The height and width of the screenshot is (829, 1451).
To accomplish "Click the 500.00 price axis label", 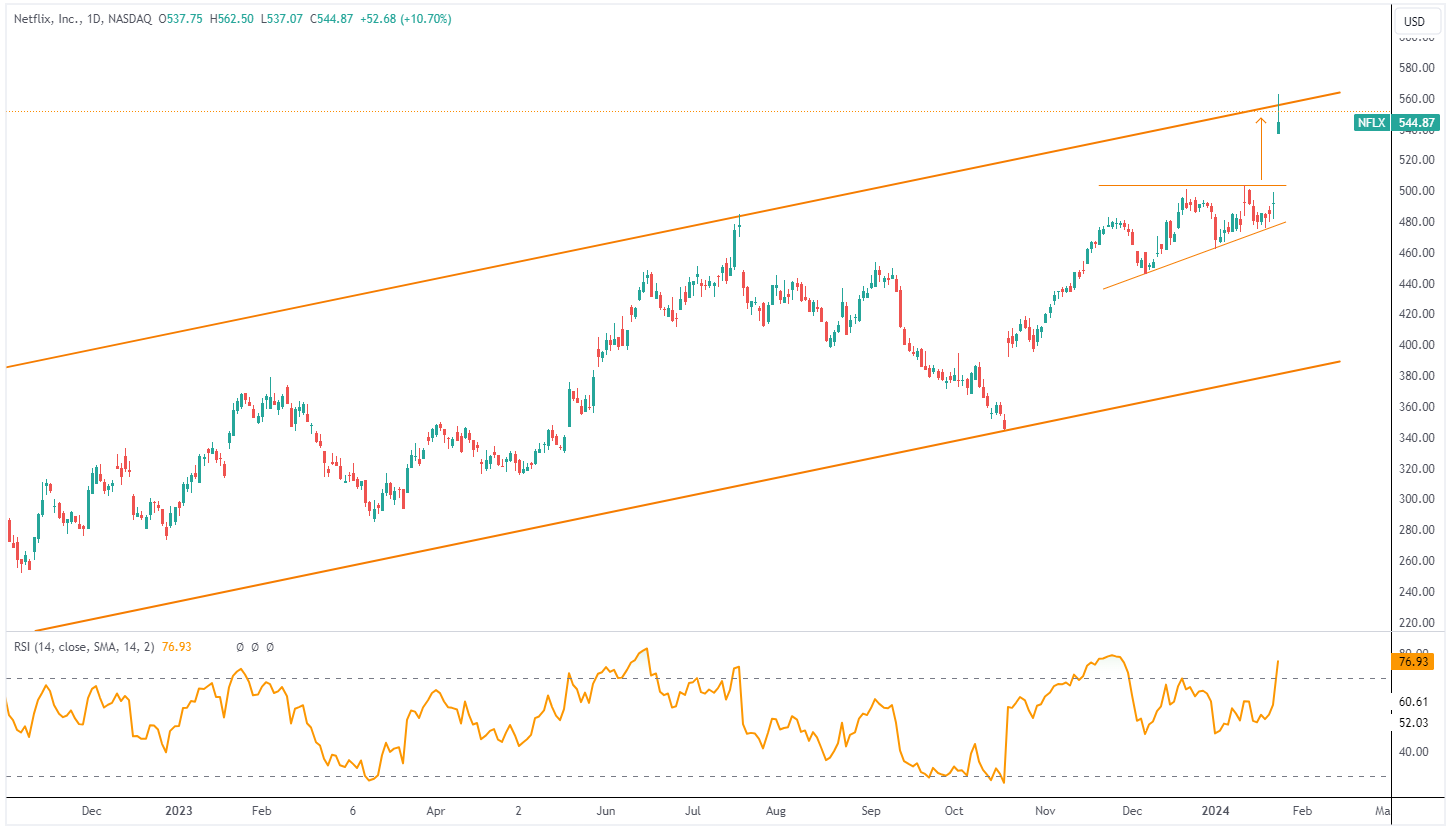I will (x=1418, y=191).
